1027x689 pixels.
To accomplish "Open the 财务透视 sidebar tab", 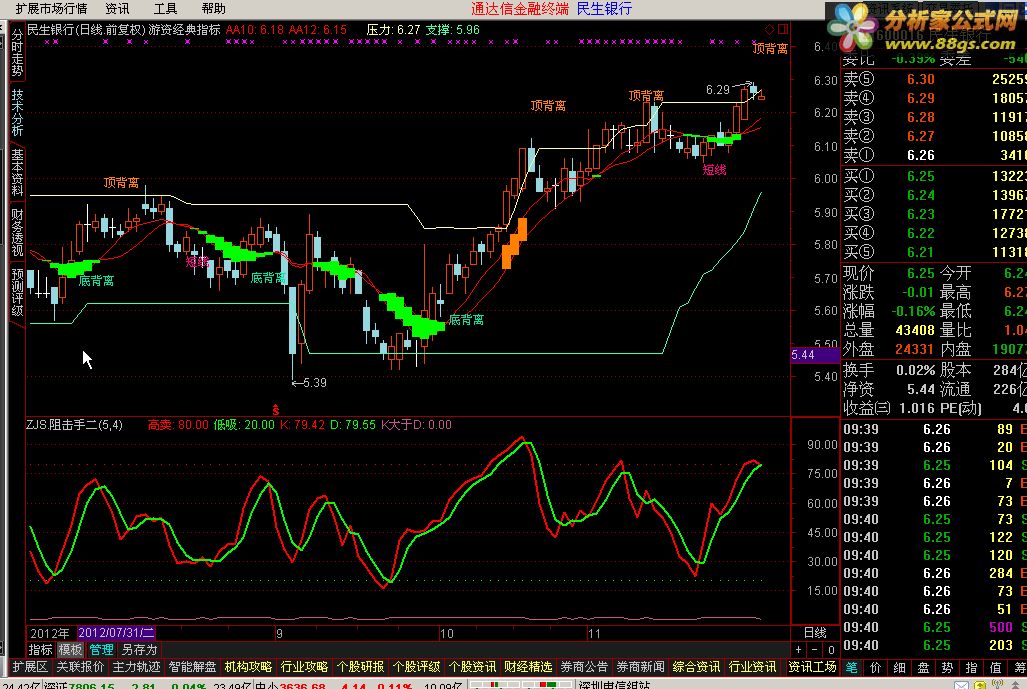I will pyautogui.click(x=17, y=232).
